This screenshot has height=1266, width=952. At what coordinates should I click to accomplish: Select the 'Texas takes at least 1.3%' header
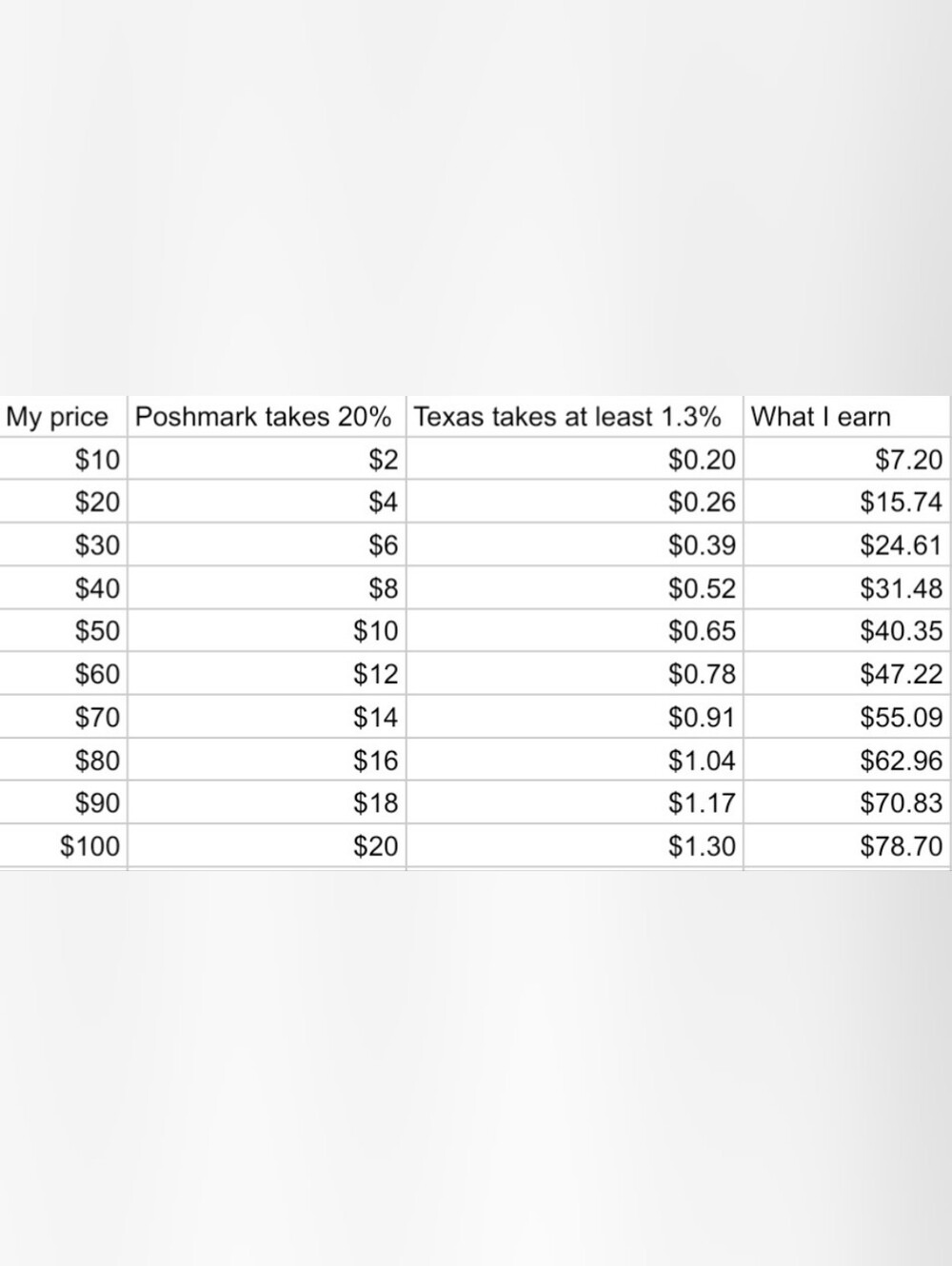pyautogui.click(x=574, y=417)
